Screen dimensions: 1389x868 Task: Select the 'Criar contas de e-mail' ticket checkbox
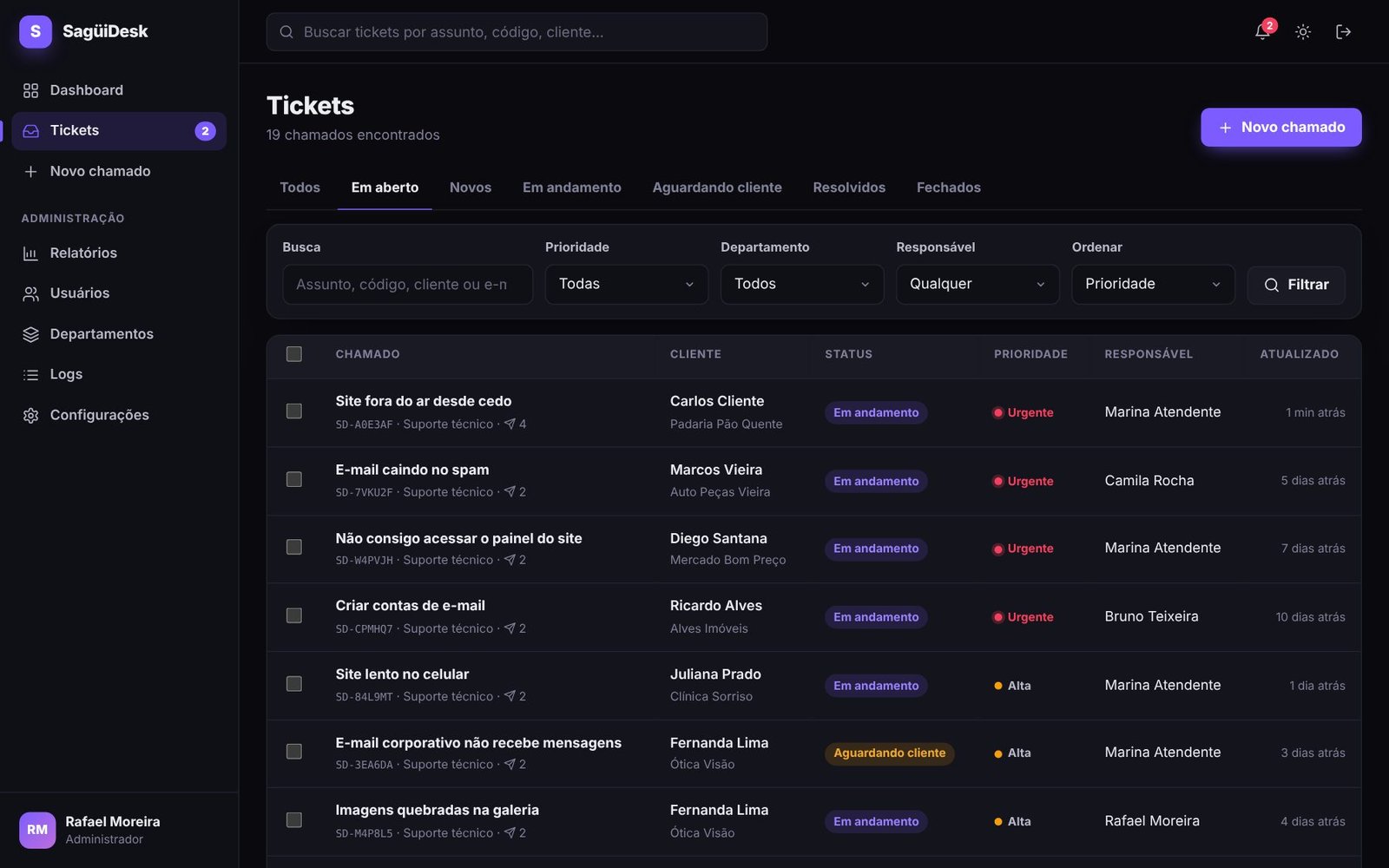(294, 616)
